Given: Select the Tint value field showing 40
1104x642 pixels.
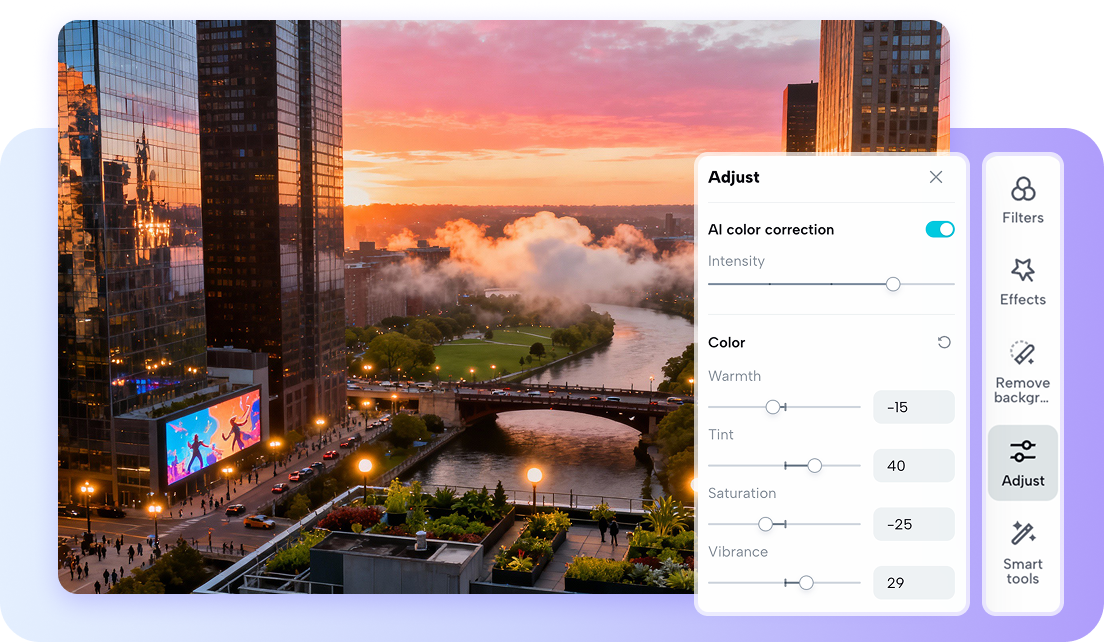Looking at the screenshot, I should click(913, 465).
